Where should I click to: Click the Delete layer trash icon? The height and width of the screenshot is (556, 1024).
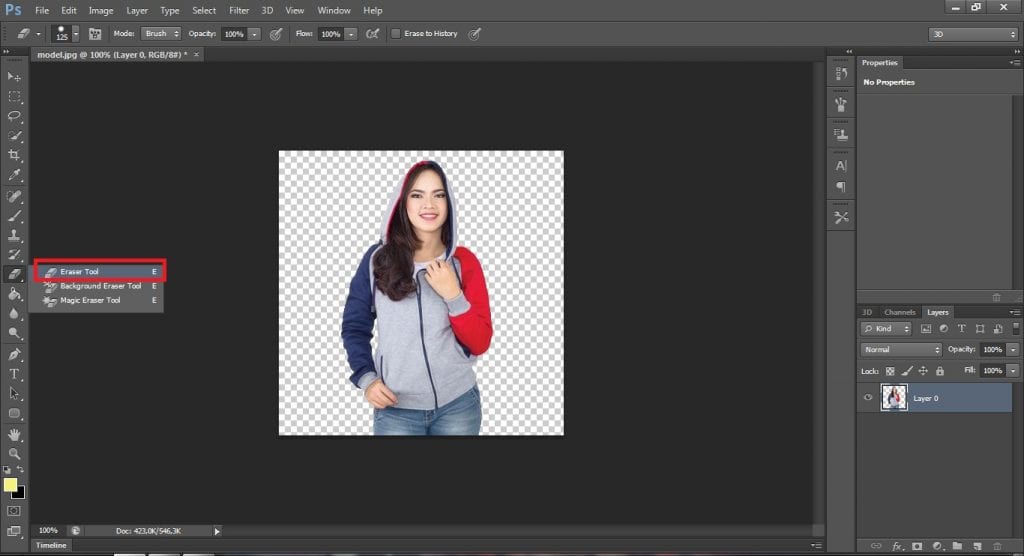click(998, 546)
